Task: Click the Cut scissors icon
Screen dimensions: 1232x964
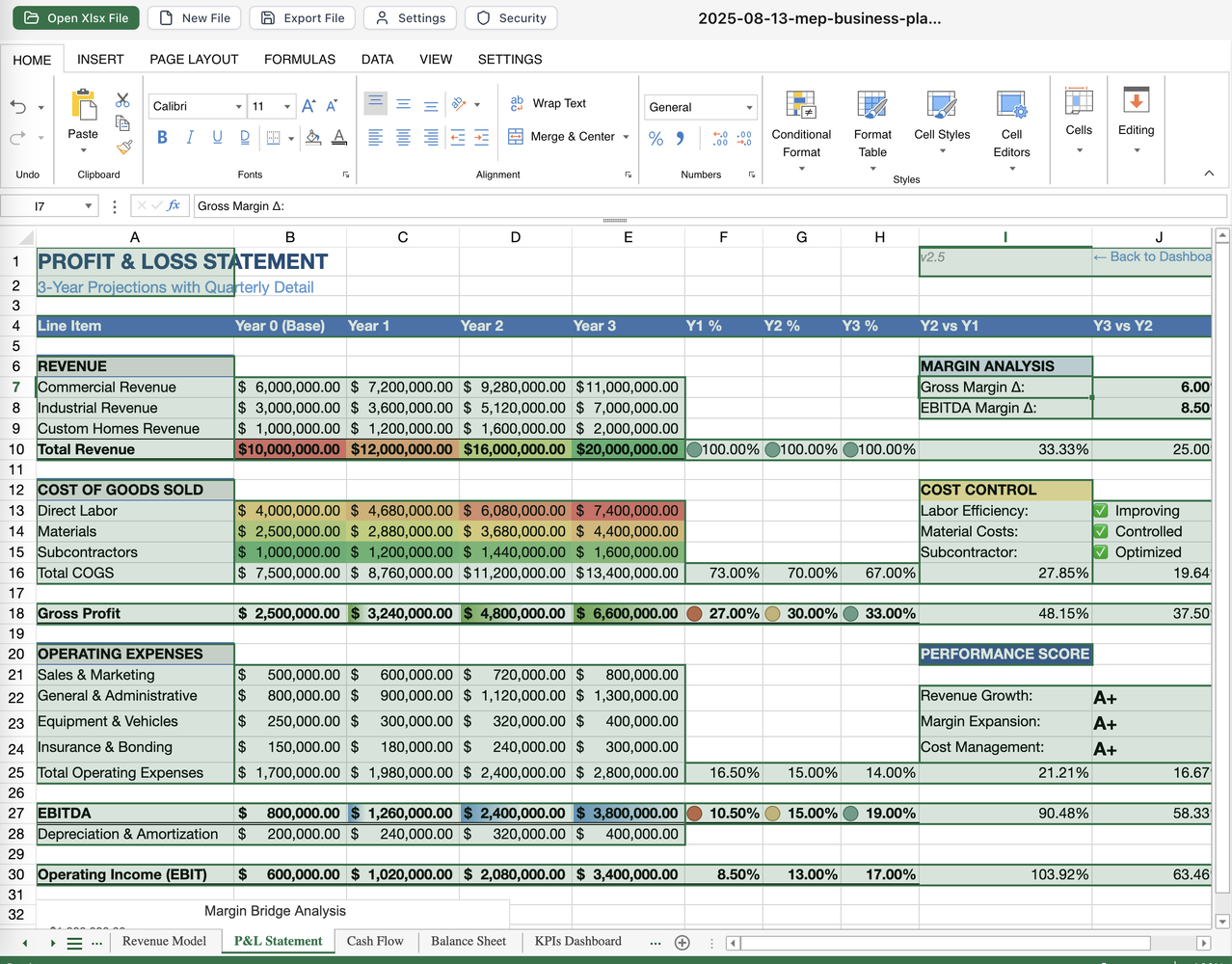Action: tap(122, 100)
